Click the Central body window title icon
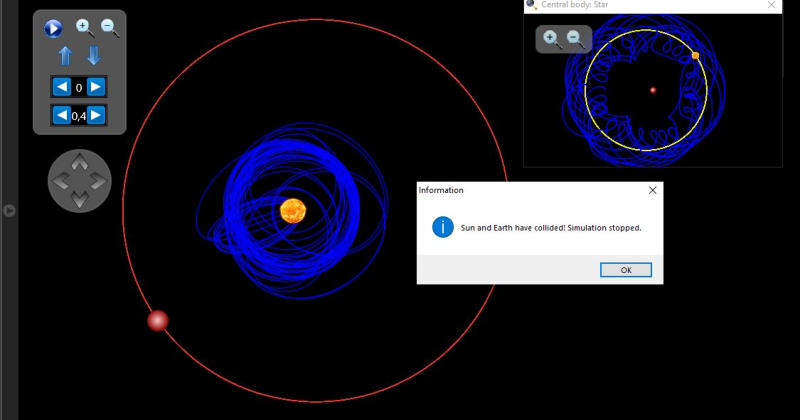 click(532, 5)
